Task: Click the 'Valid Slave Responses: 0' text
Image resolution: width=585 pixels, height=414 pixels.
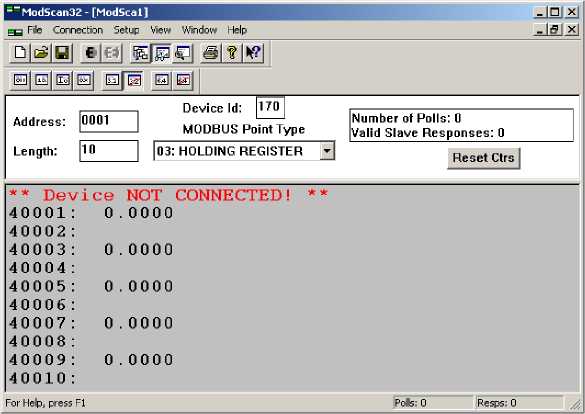Action: point(428,133)
